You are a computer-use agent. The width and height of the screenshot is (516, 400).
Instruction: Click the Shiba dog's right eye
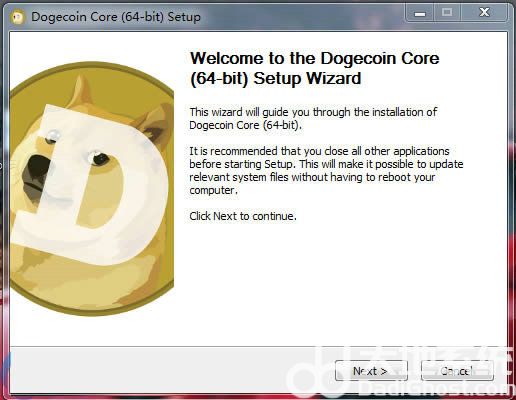click(x=98, y=158)
